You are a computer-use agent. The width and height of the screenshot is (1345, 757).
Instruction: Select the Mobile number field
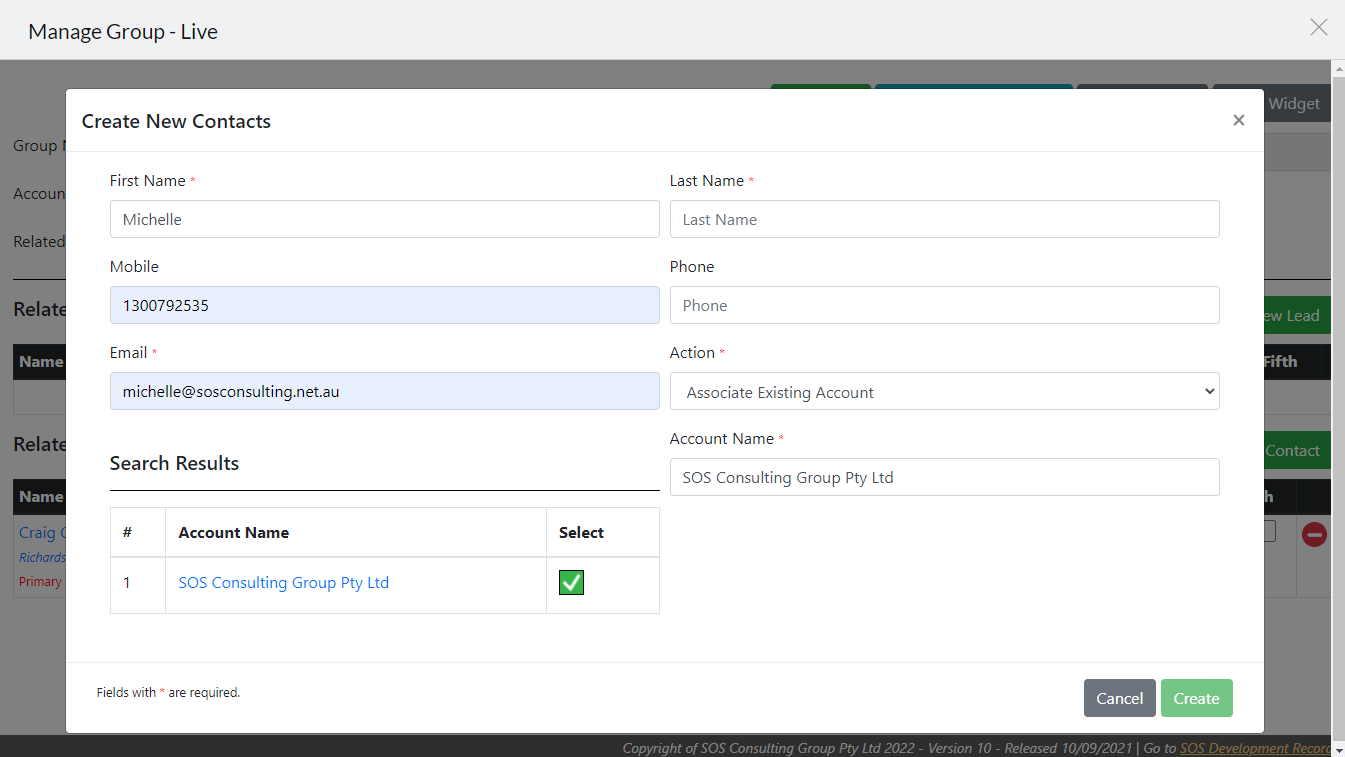point(384,305)
